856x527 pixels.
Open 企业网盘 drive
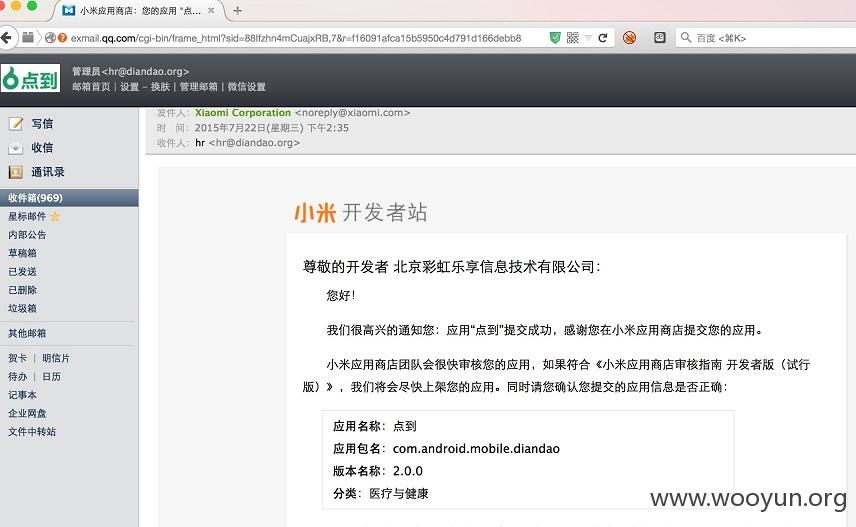click(x=27, y=413)
